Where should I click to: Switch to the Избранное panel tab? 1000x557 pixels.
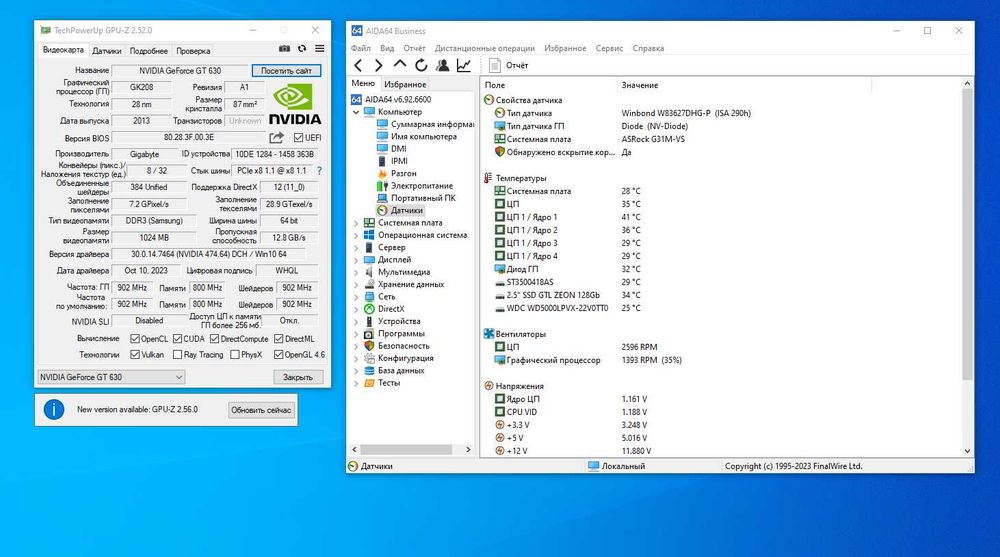click(405, 84)
